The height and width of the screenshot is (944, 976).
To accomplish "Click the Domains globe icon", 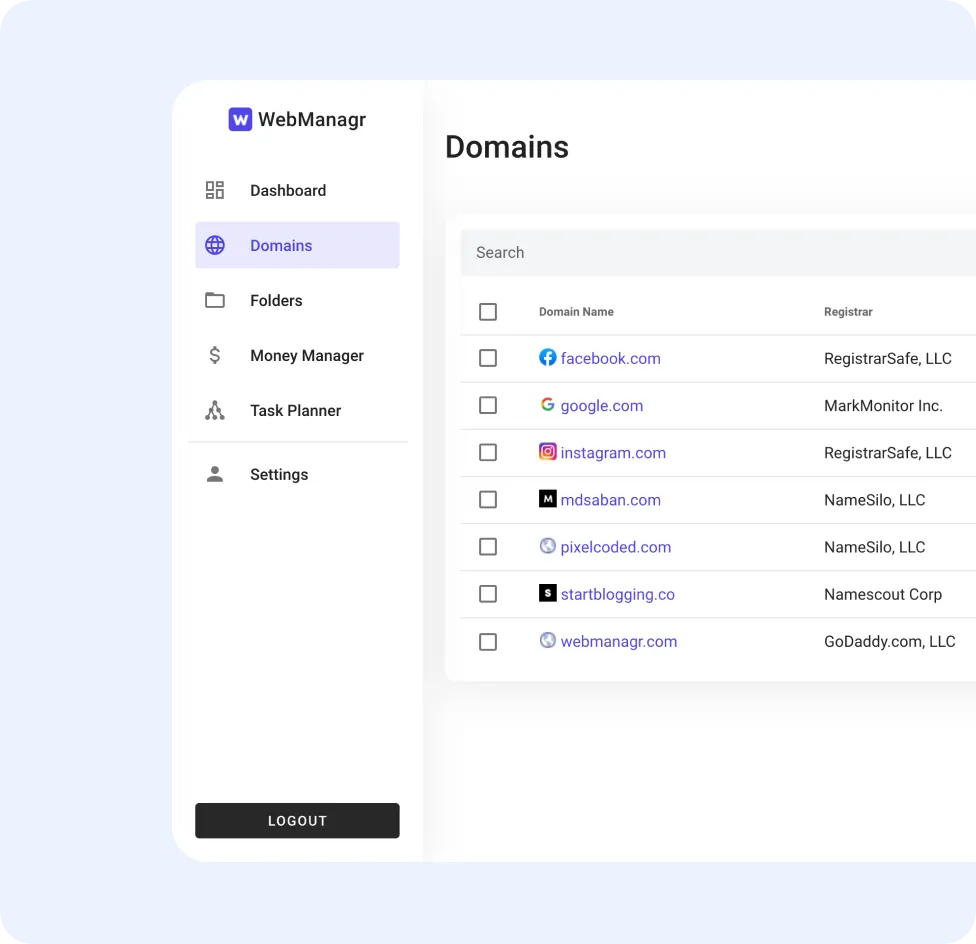I will (214, 245).
